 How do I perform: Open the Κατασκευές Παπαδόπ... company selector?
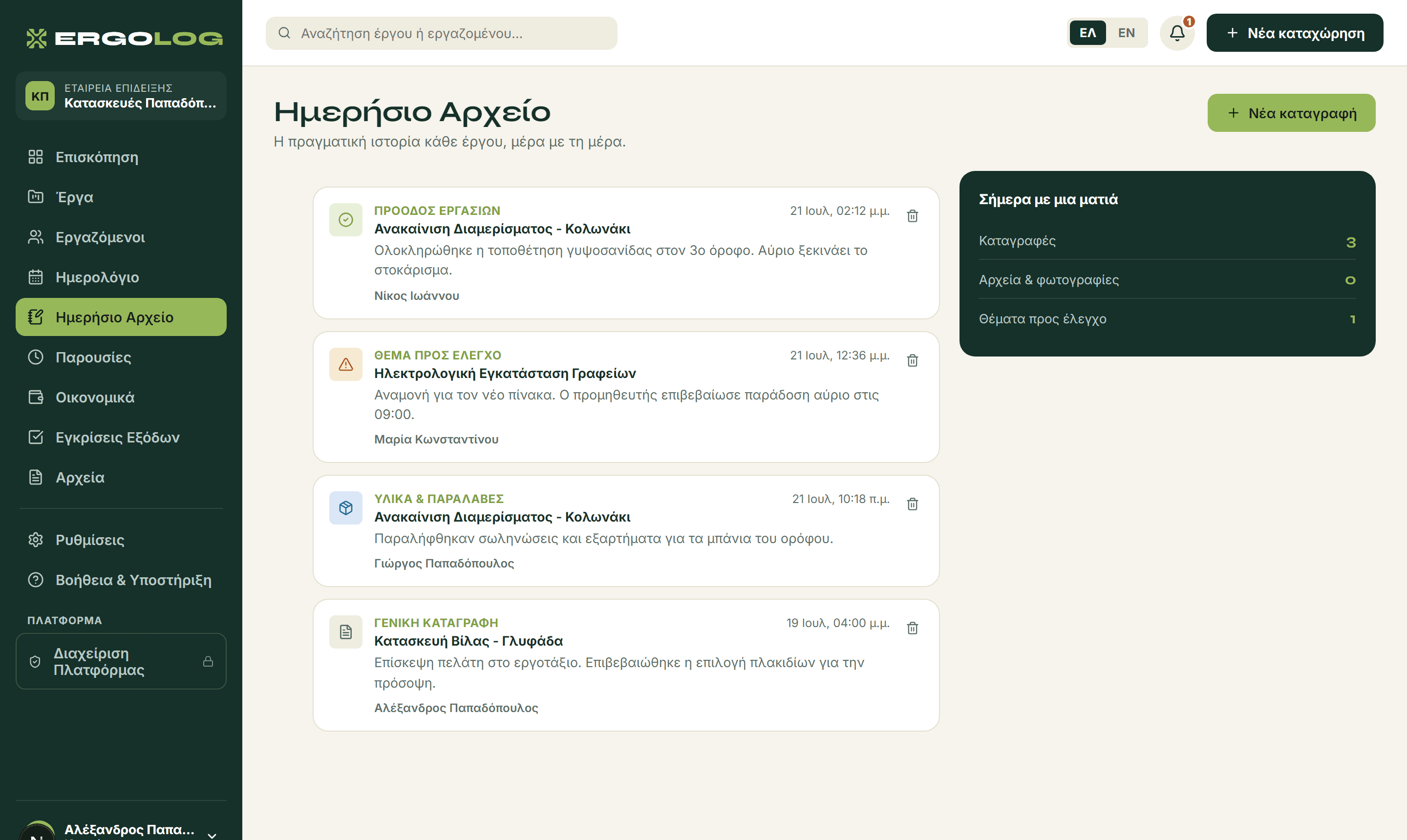coord(121,96)
